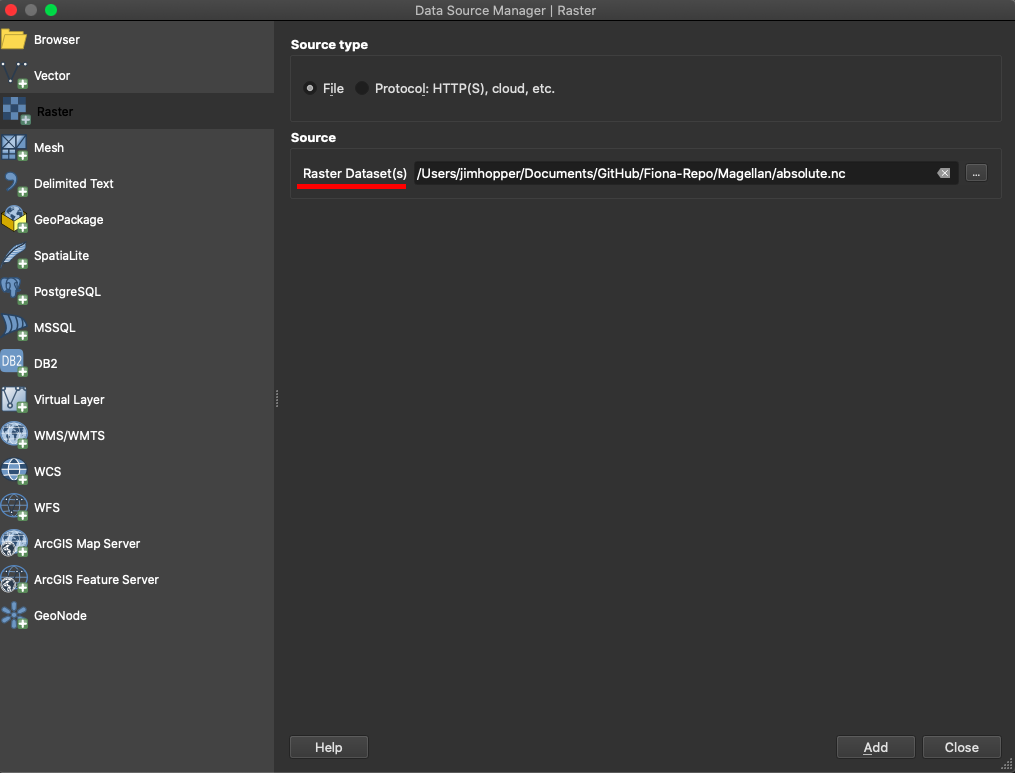Open the Browser panel folder icon
Screen dimensions: 1015x773
(14, 40)
